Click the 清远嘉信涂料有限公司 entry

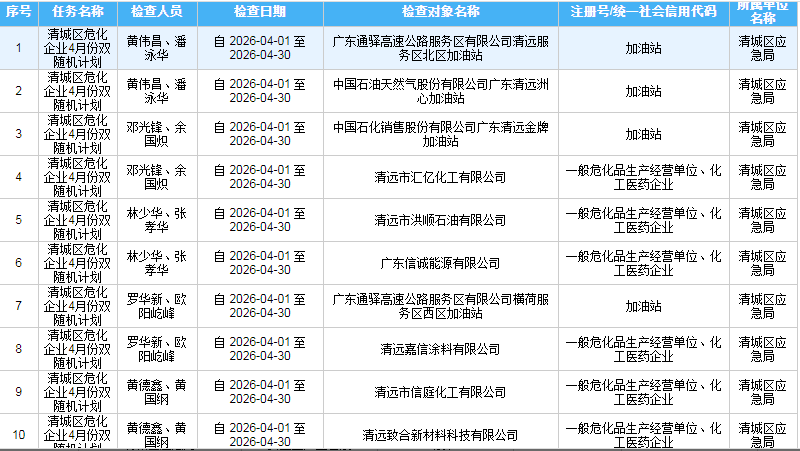[x=441, y=349]
